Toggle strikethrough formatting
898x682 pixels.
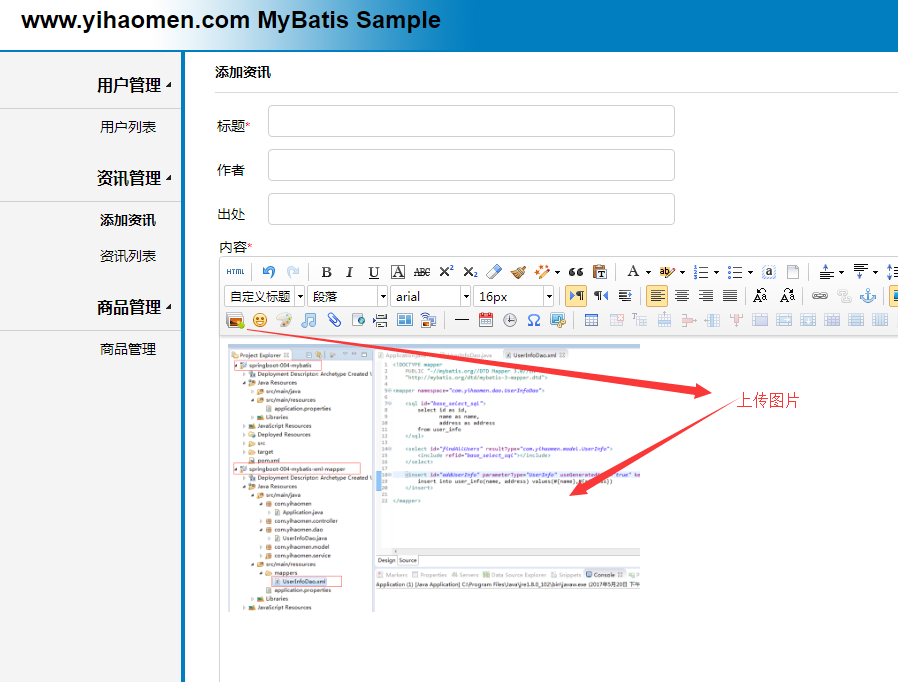(422, 272)
